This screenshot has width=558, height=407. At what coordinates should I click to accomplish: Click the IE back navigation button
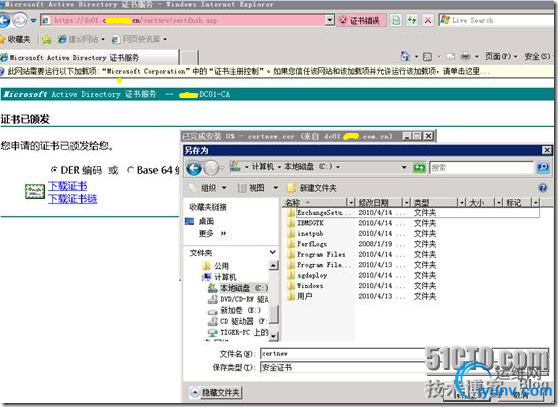coord(4,20)
